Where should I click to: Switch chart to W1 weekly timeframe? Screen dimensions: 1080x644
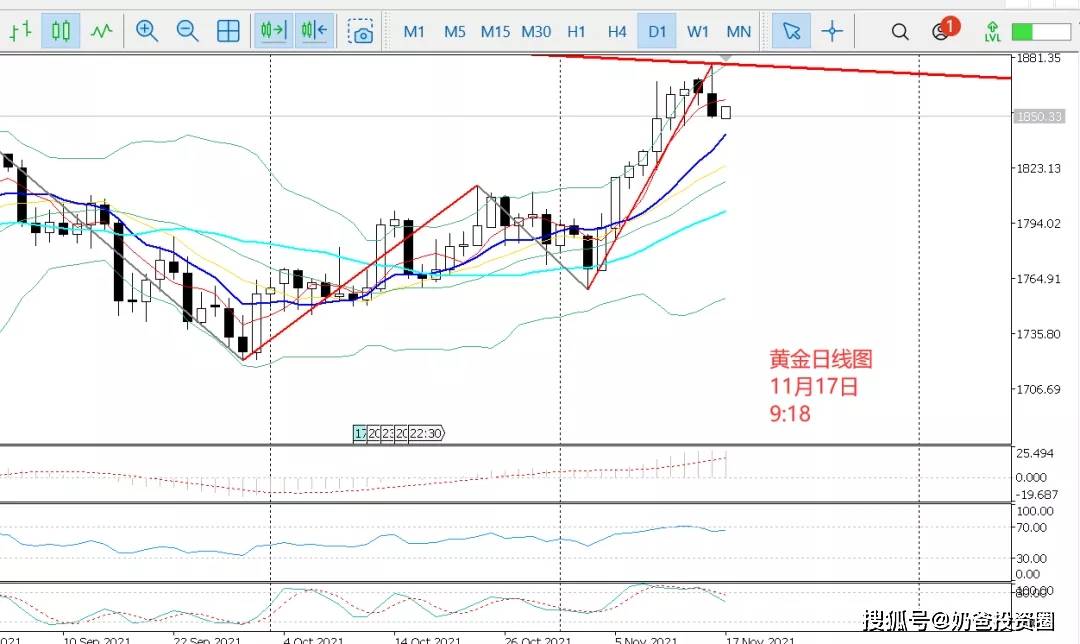pyautogui.click(x=698, y=31)
